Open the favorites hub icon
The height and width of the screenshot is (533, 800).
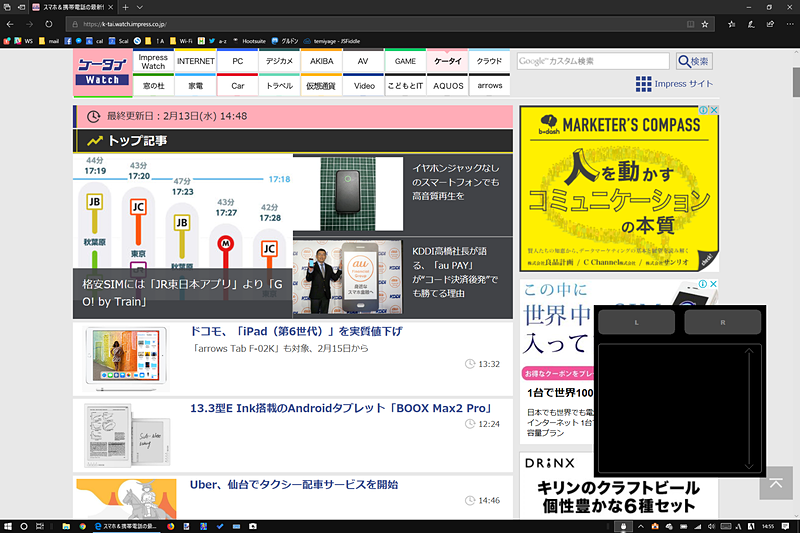[732, 24]
